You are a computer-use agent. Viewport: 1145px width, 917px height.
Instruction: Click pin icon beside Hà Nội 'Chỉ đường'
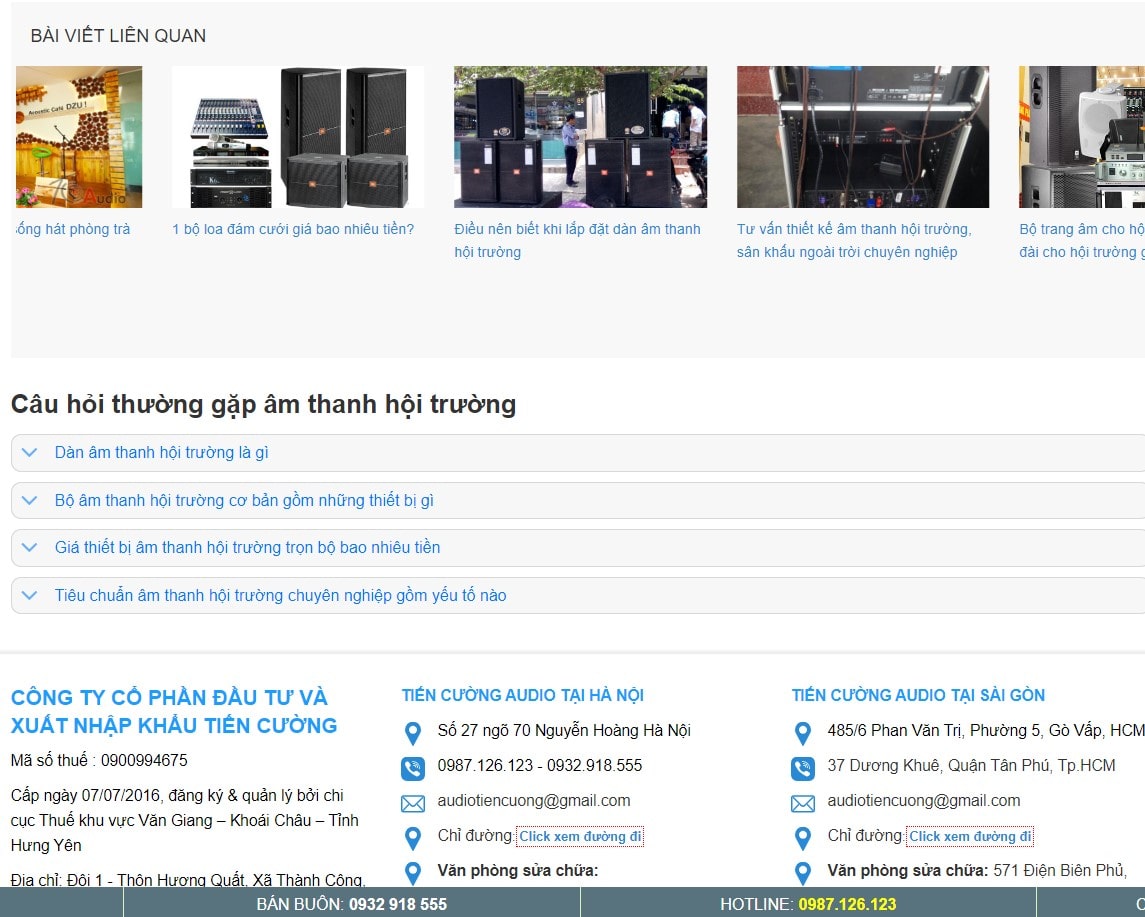click(x=413, y=838)
